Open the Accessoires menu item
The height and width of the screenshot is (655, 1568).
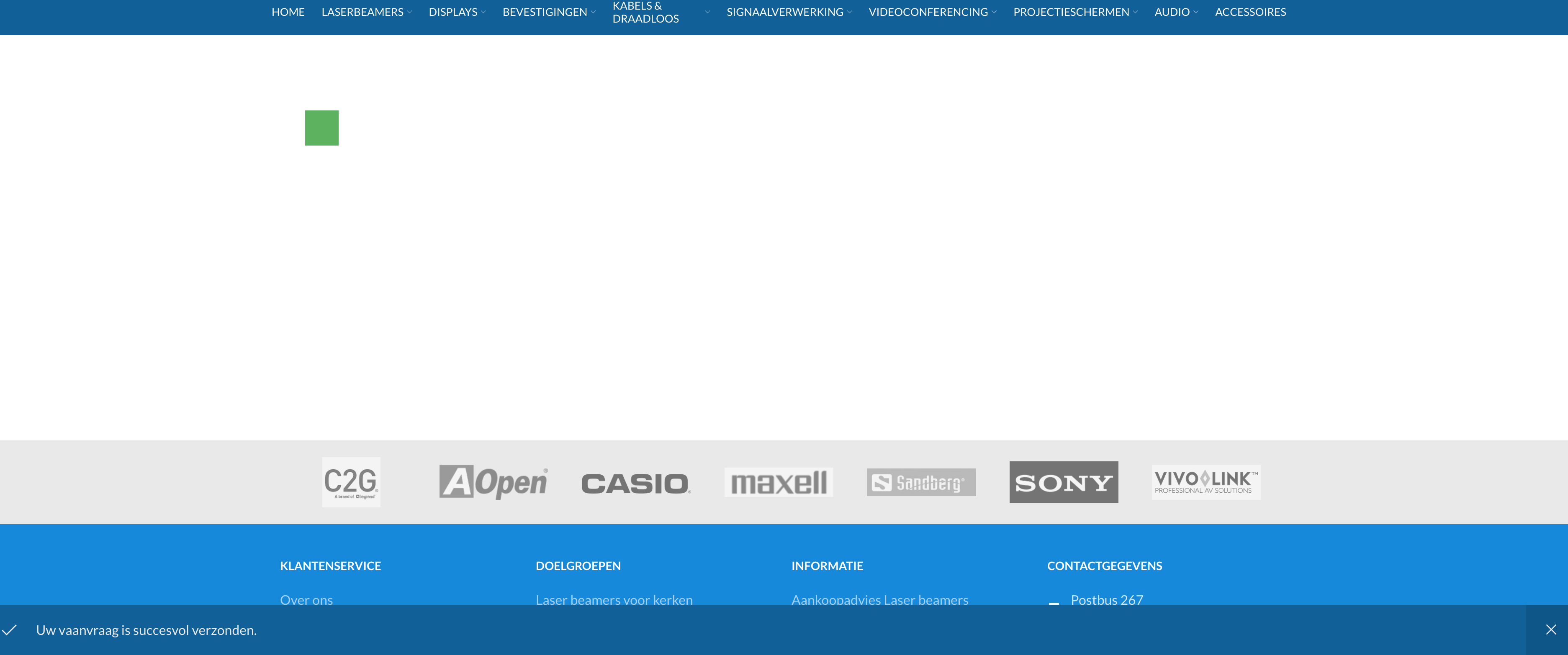[1250, 12]
